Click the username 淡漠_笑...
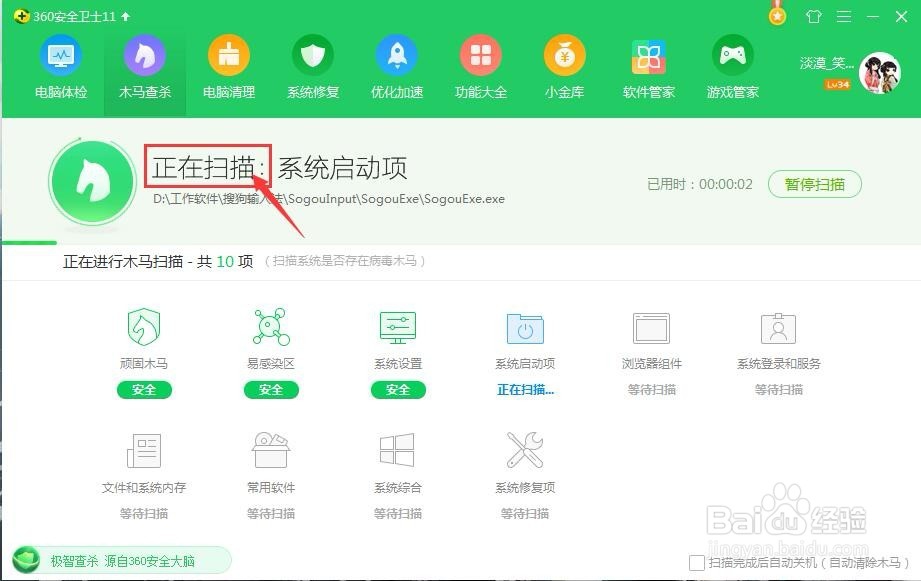 click(x=826, y=63)
